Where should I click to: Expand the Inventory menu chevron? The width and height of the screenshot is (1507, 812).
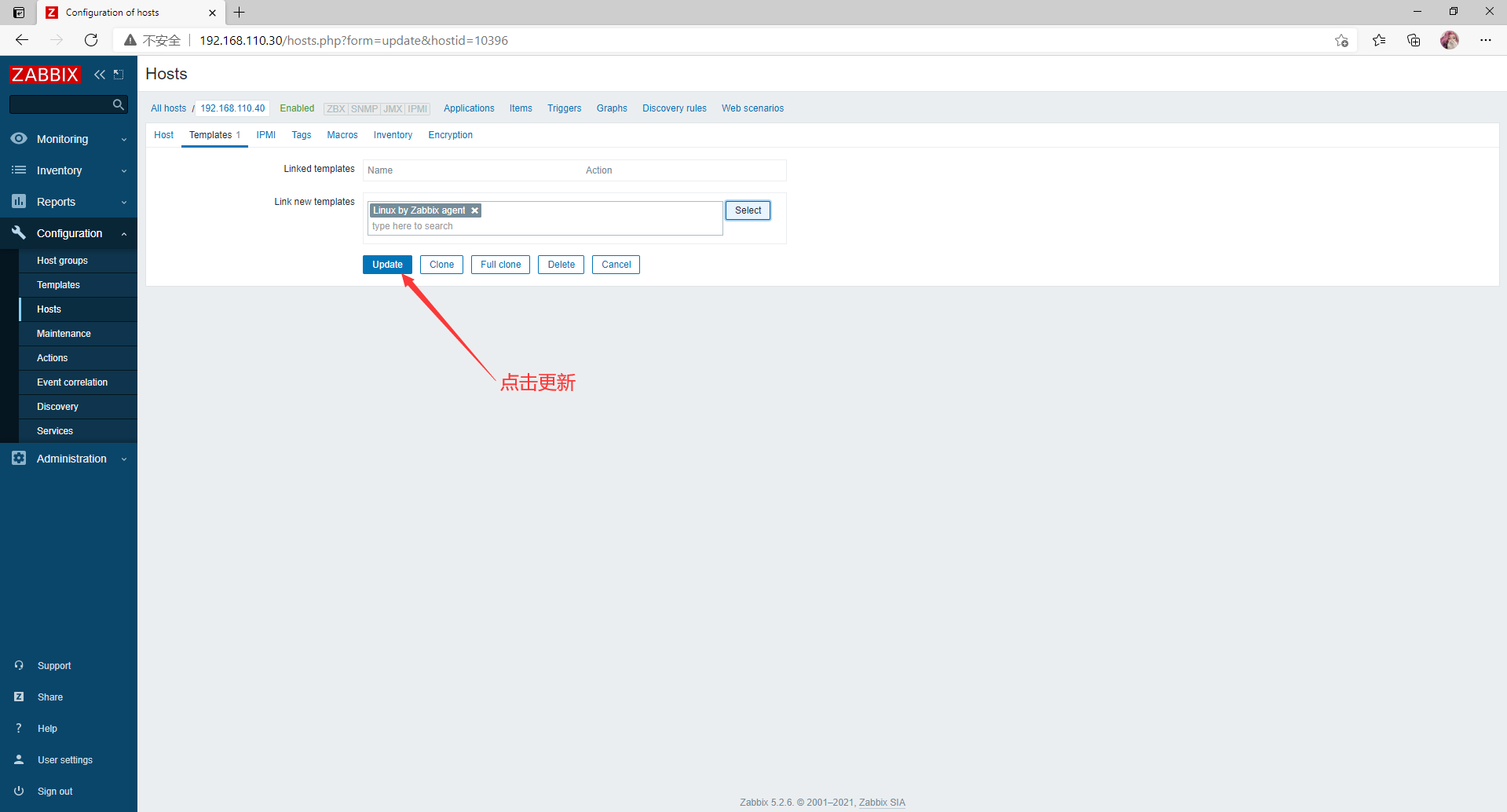tap(124, 171)
